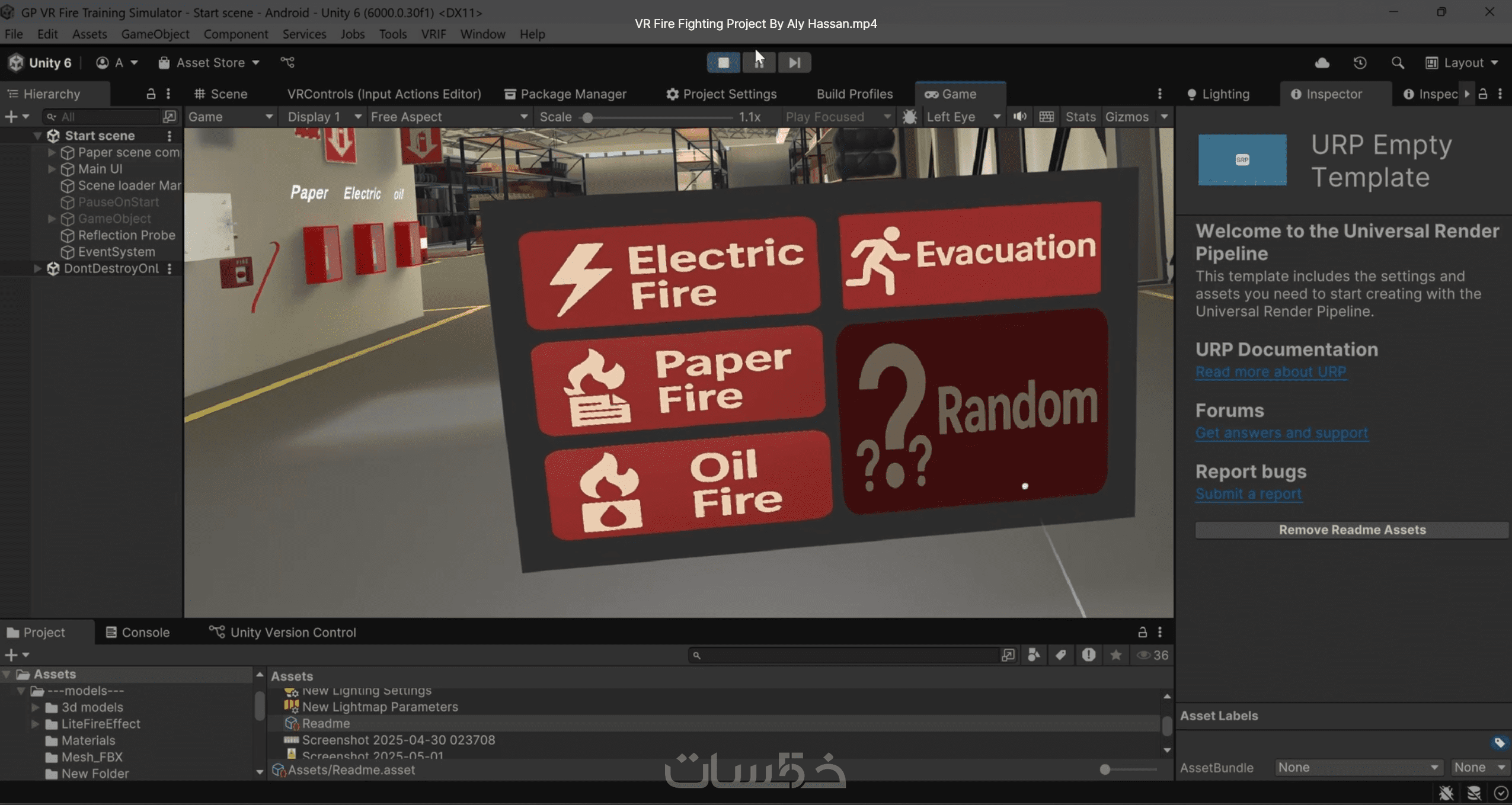Open the VRIF menu
The width and height of the screenshot is (1512, 805).
433,34
